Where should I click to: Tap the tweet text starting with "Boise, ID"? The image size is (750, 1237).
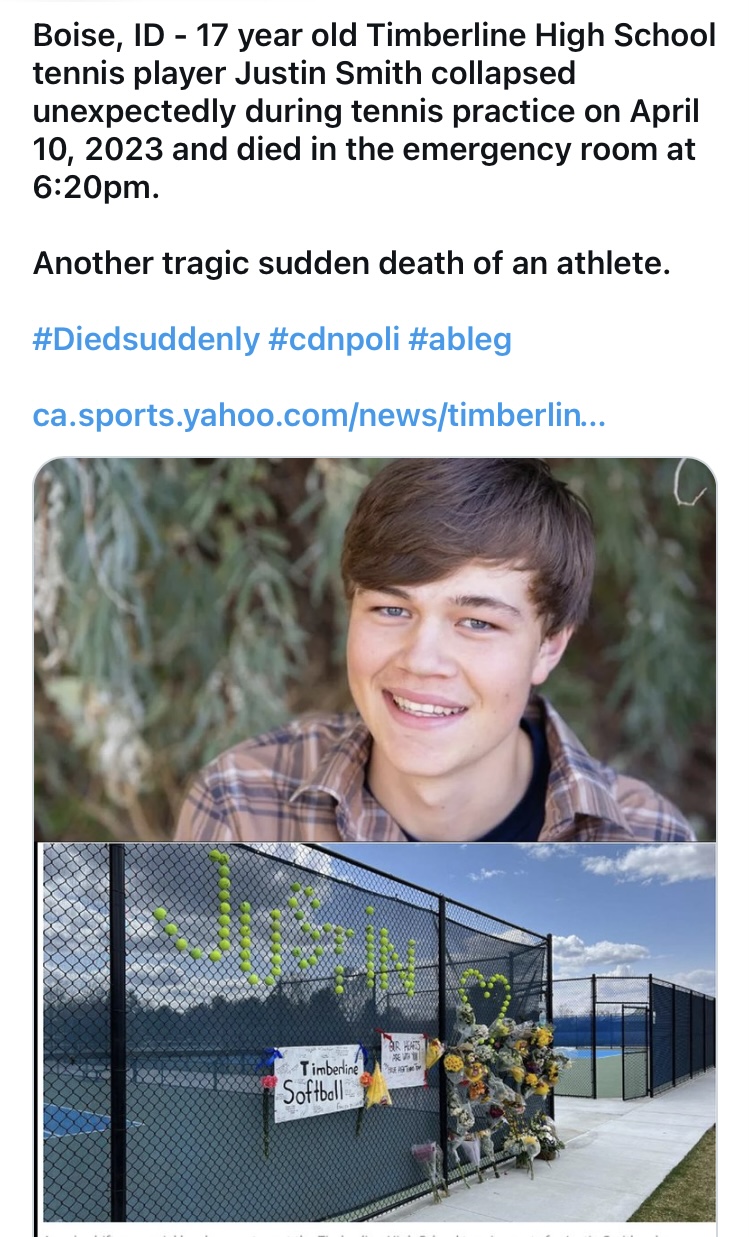pyautogui.click(x=370, y=110)
